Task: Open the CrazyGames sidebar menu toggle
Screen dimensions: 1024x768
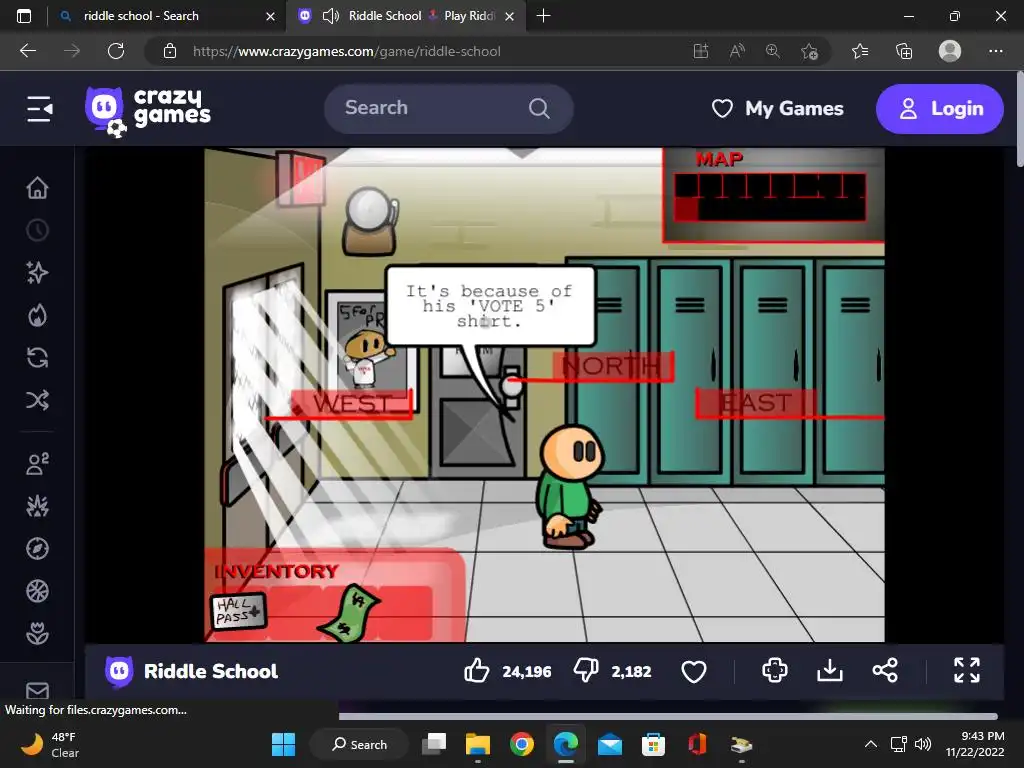Action: tap(39, 108)
